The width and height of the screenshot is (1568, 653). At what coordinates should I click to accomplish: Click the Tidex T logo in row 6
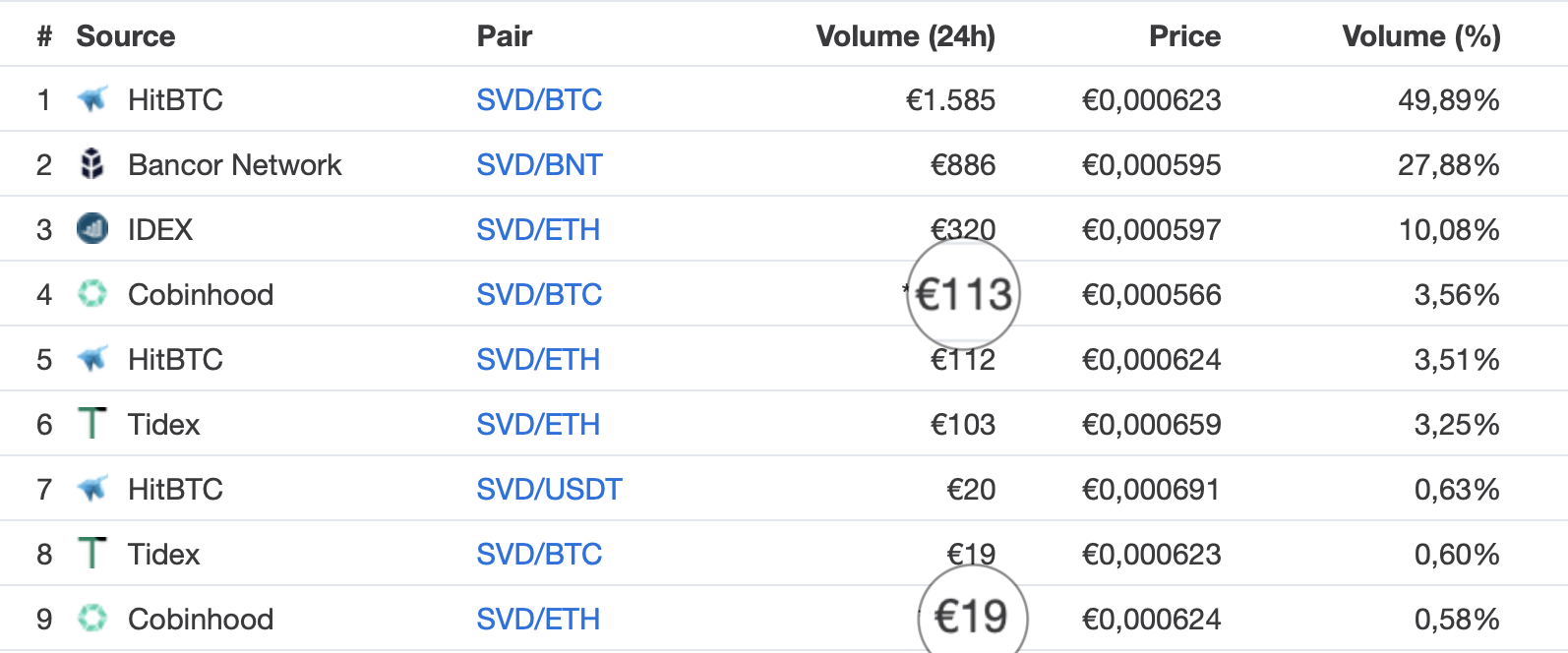pyautogui.click(x=92, y=423)
